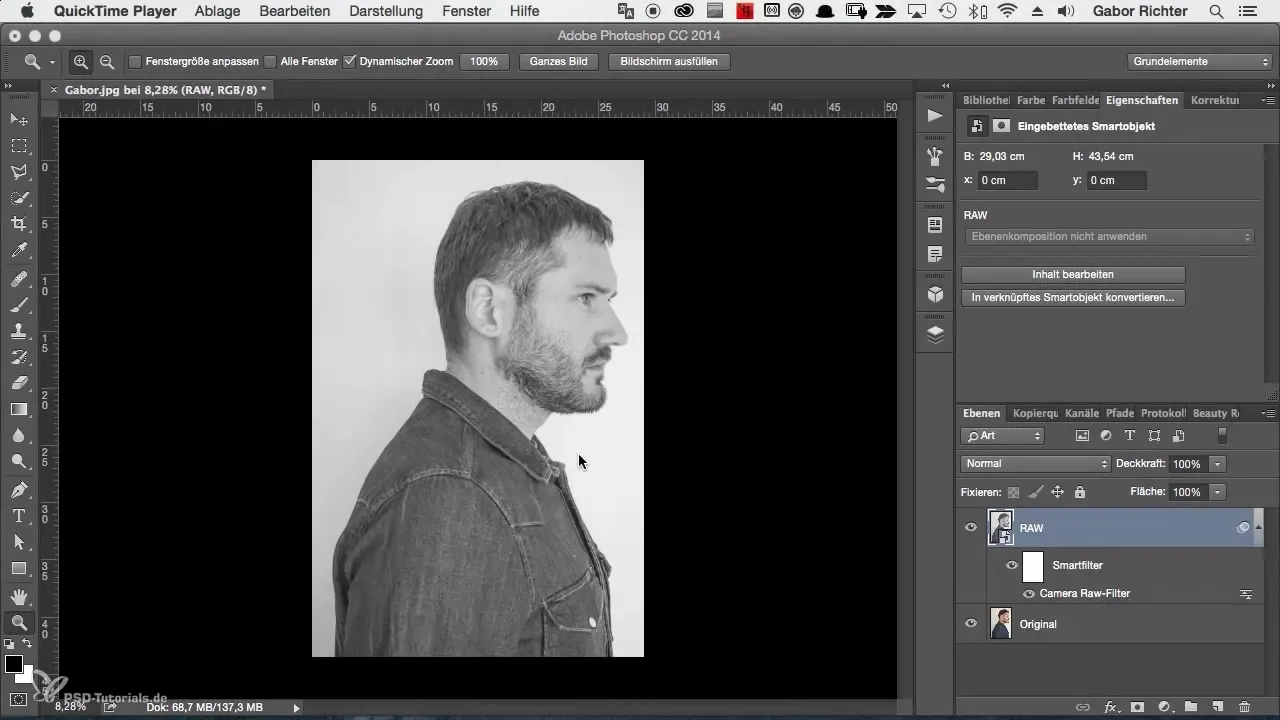Hide the RAW layer
Screen dimensions: 1280x720
tap(970, 527)
